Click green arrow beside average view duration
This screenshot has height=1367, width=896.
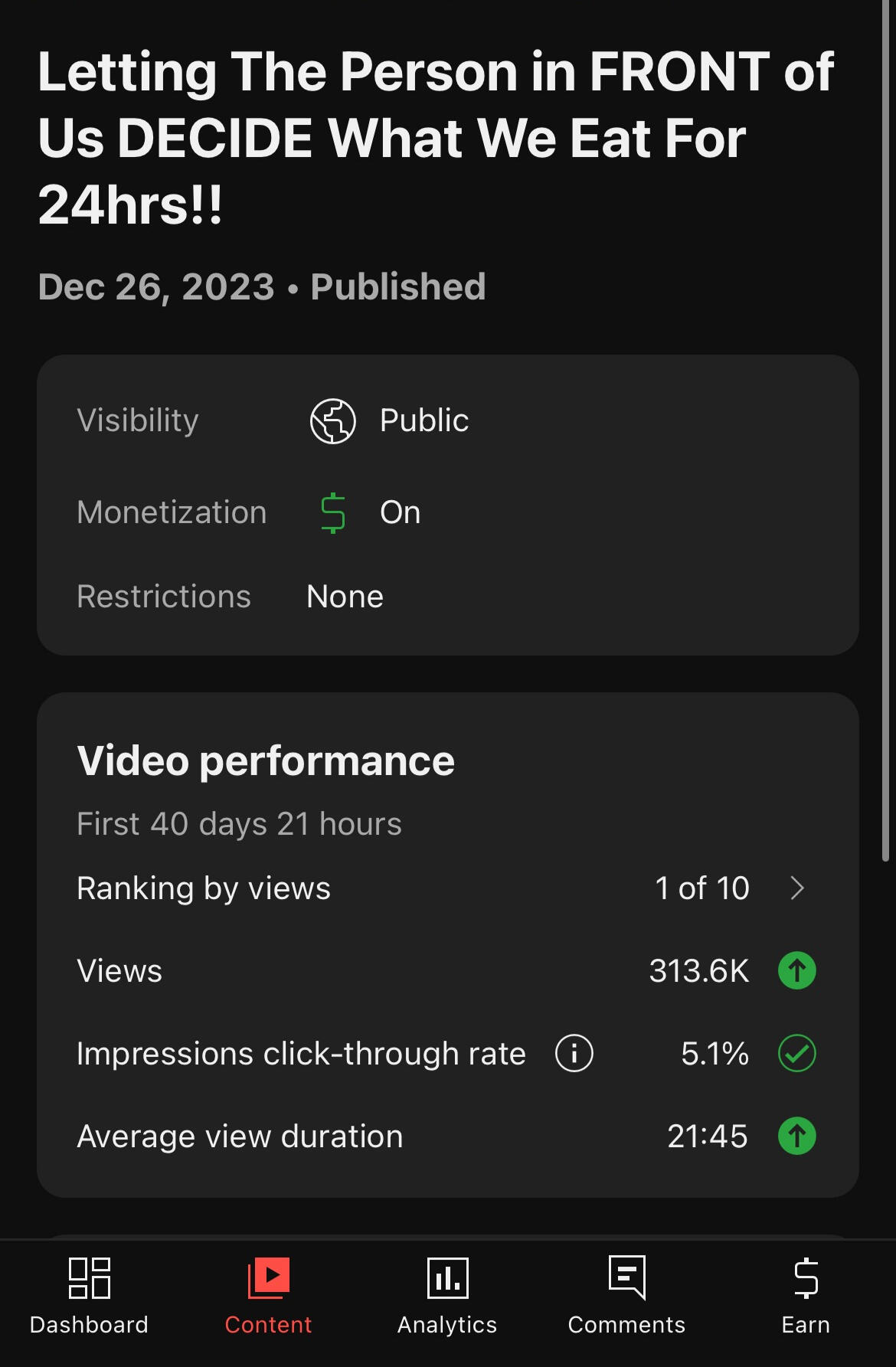(x=797, y=1136)
